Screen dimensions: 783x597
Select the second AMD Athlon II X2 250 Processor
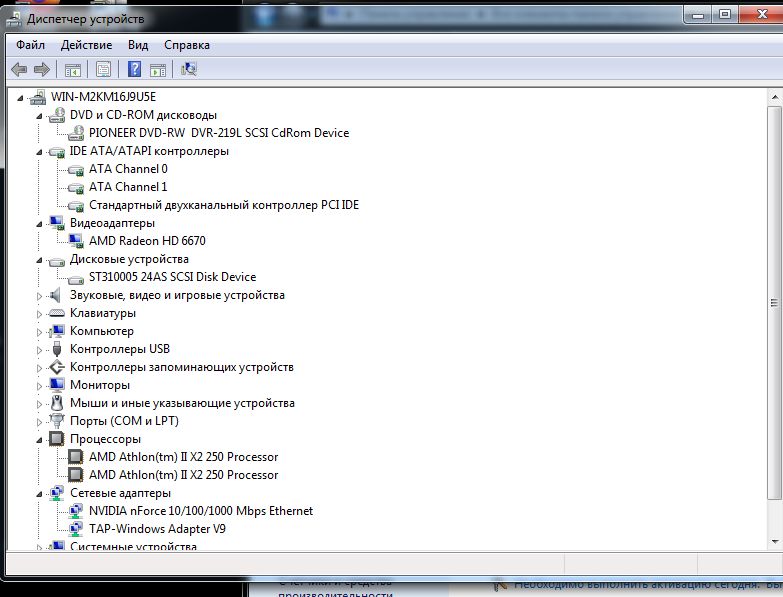pos(183,475)
